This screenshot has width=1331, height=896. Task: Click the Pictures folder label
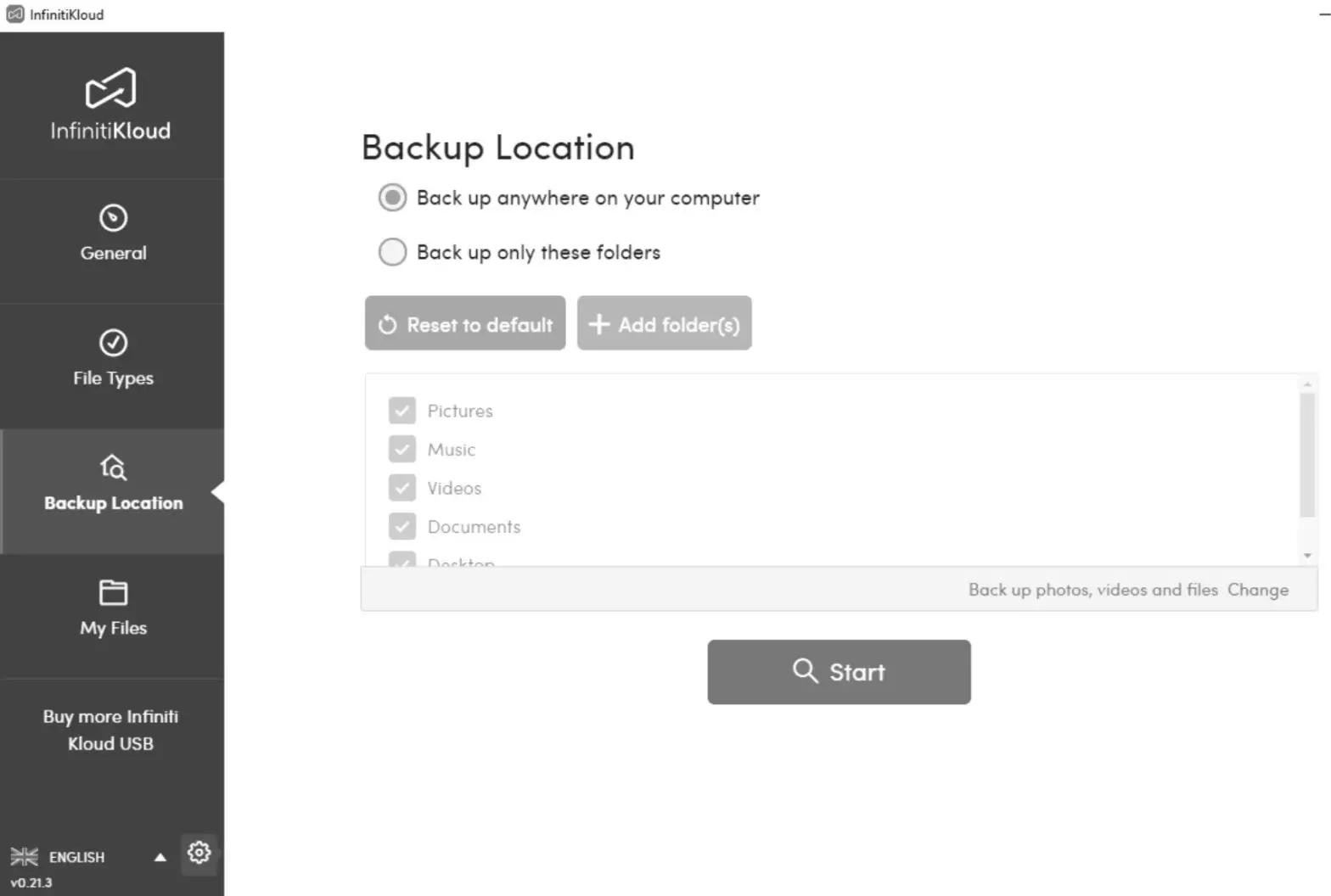pyautogui.click(x=460, y=411)
